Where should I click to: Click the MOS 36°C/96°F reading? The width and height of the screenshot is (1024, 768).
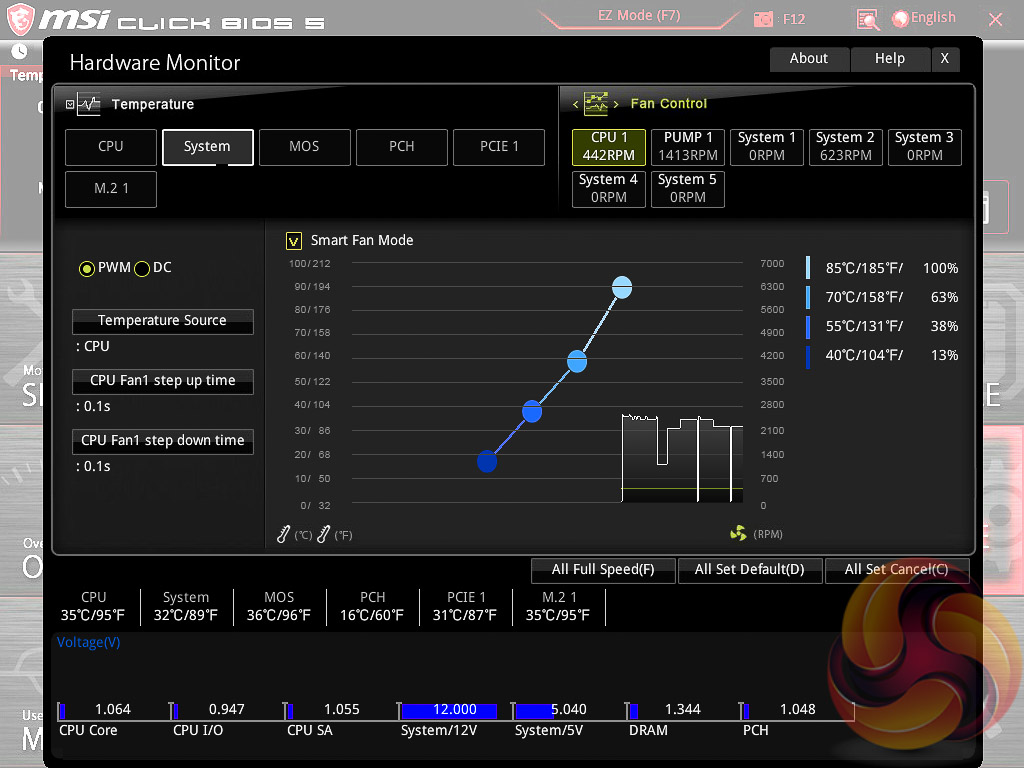click(x=279, y=607)
